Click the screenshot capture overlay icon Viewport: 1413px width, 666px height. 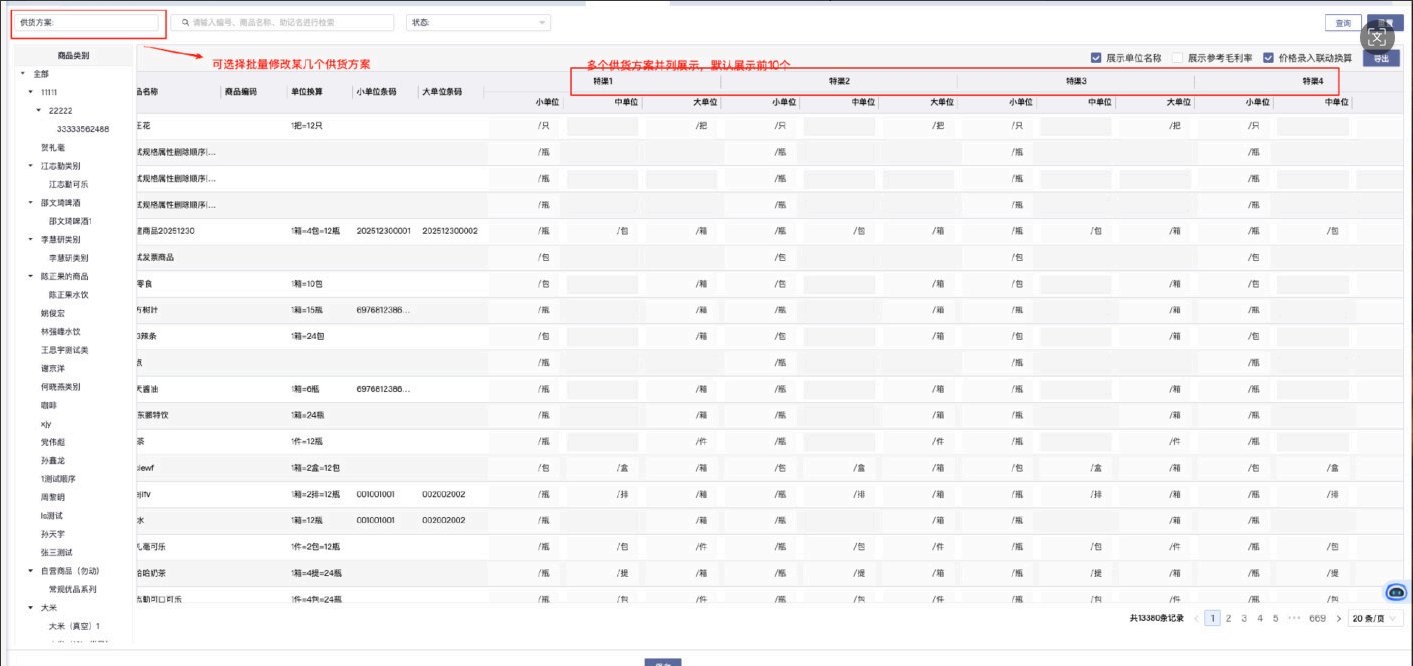click(1377, 39)
